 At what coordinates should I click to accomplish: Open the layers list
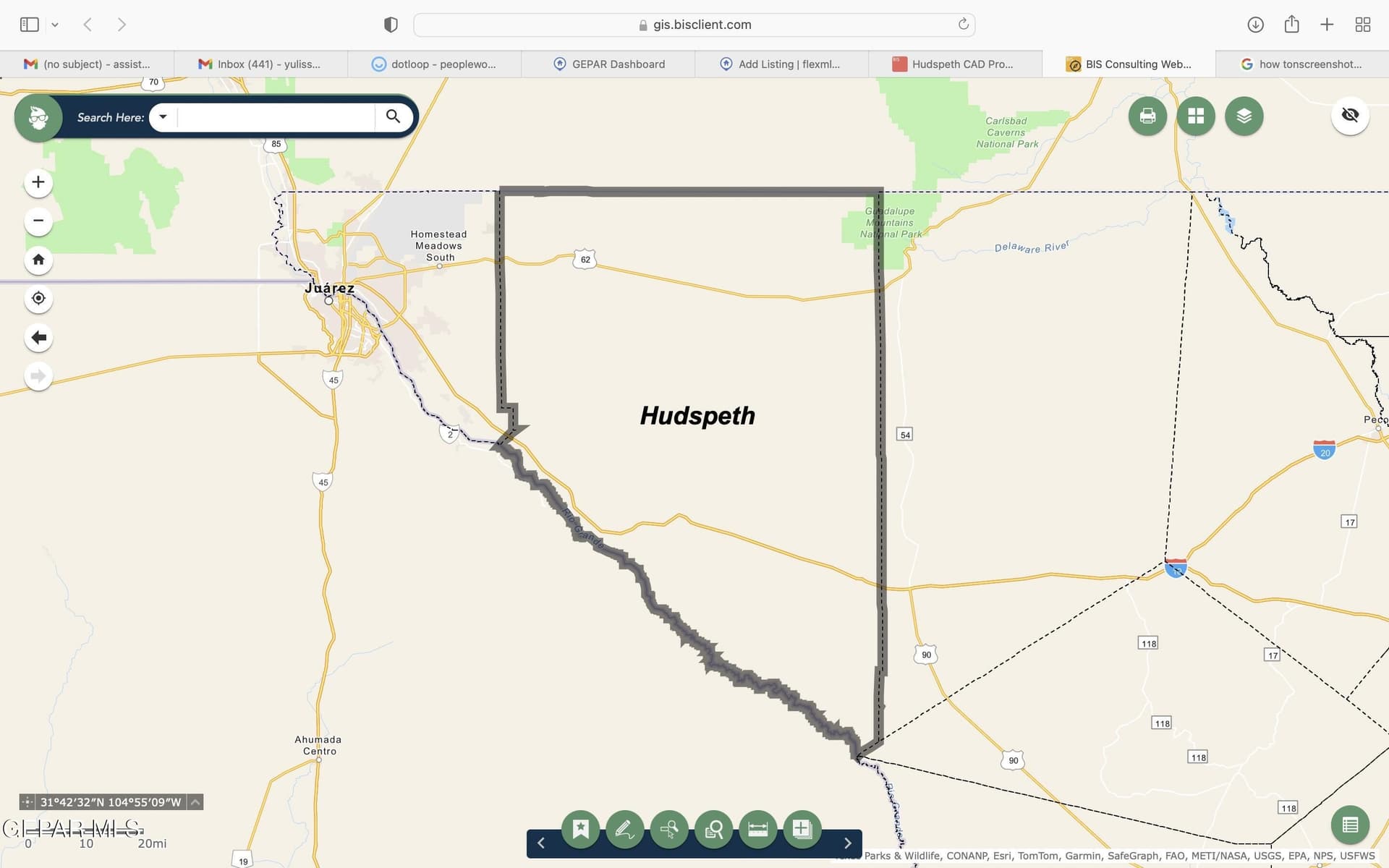(1244, 116)
